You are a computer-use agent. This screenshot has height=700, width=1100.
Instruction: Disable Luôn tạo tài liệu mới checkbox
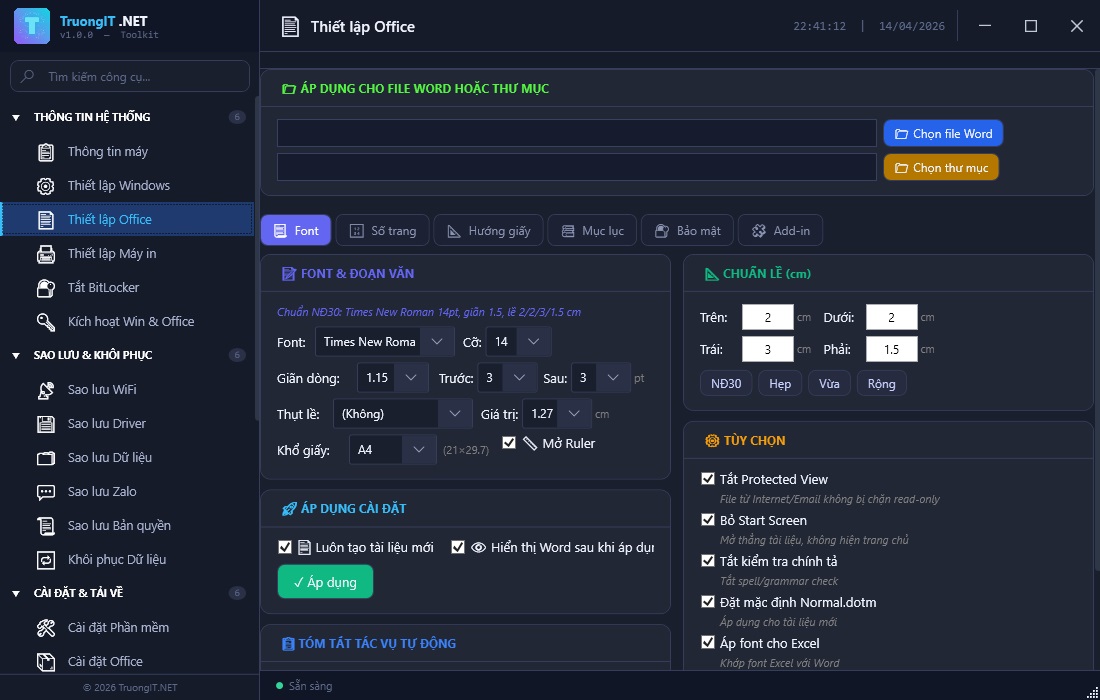click(x=285, y=547)
